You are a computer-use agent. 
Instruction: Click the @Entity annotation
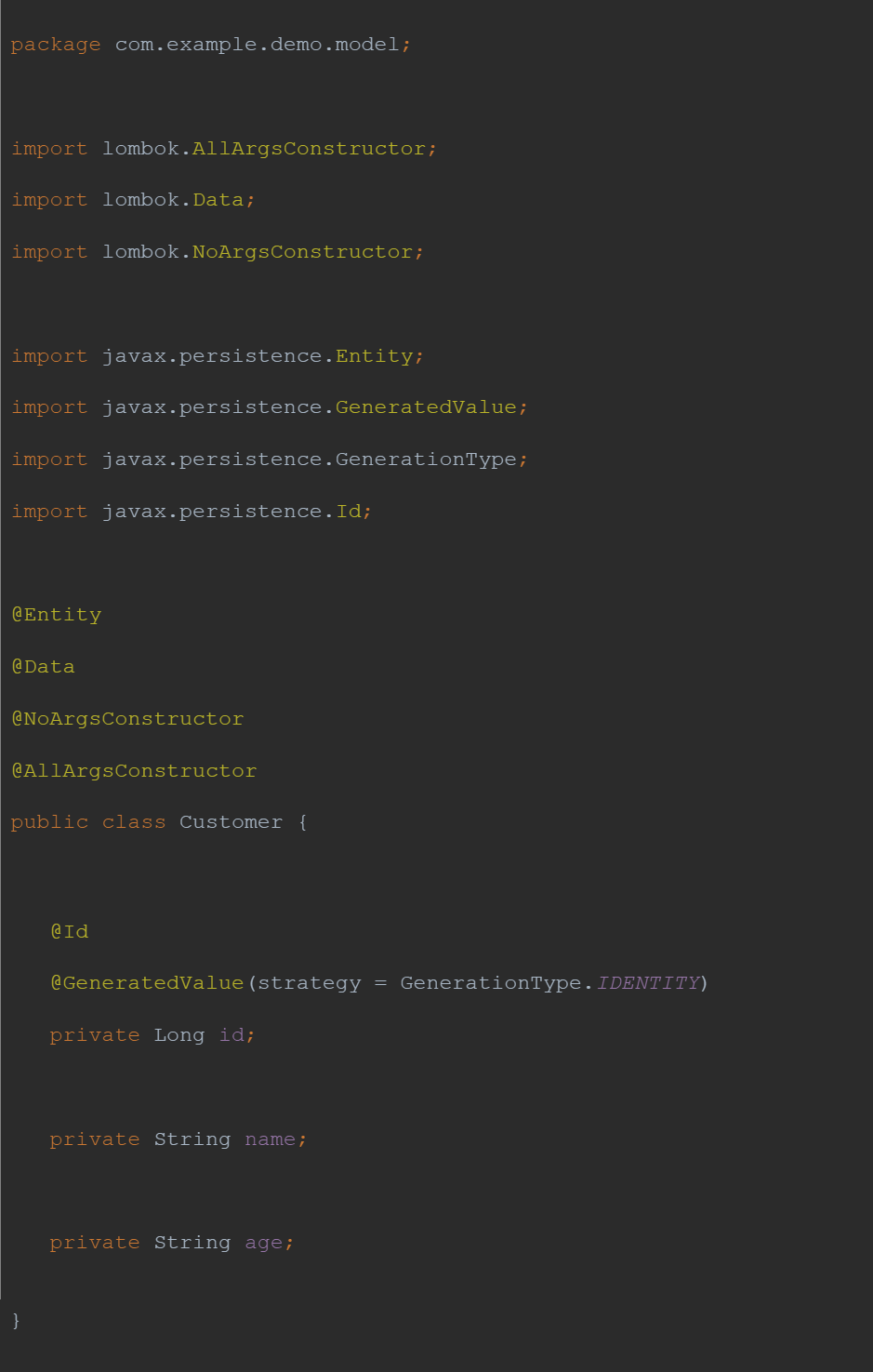(x=56, y=616)
